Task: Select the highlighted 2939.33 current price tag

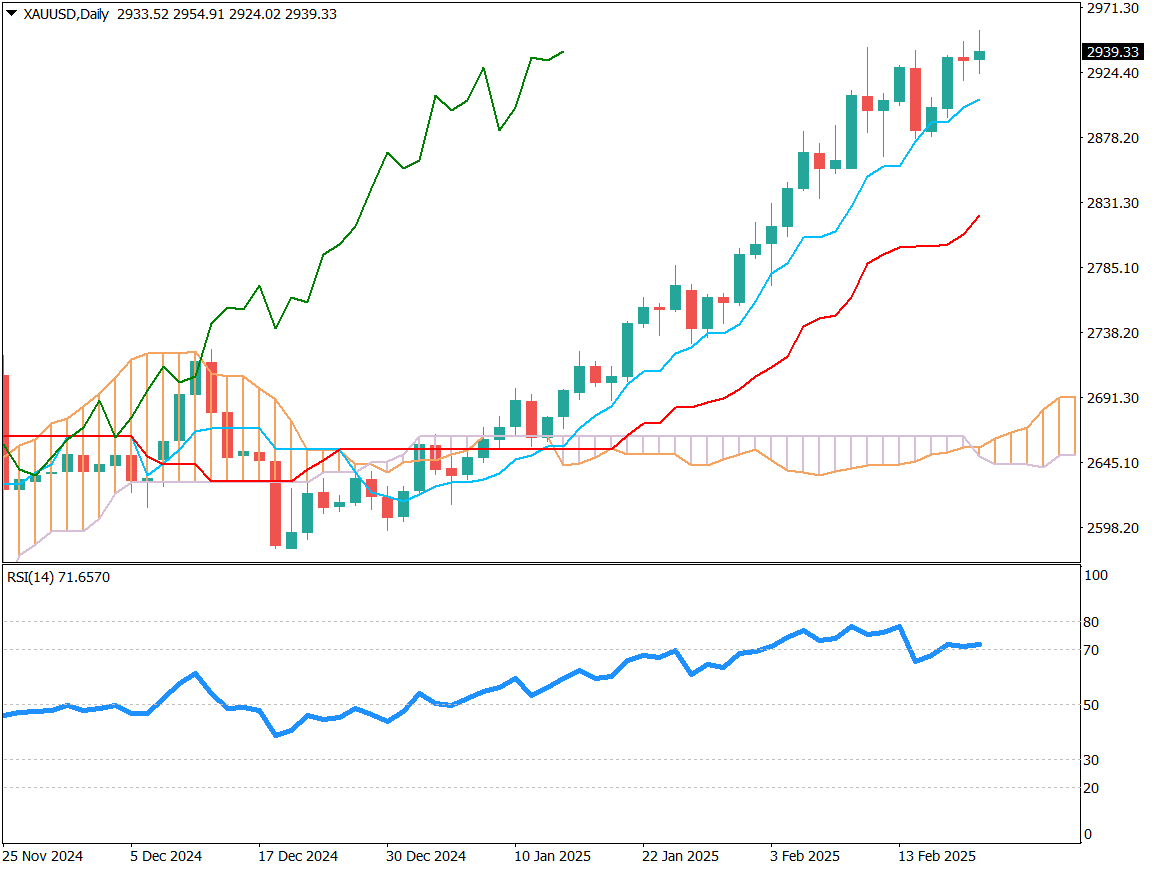Action: click(1113, 52)
